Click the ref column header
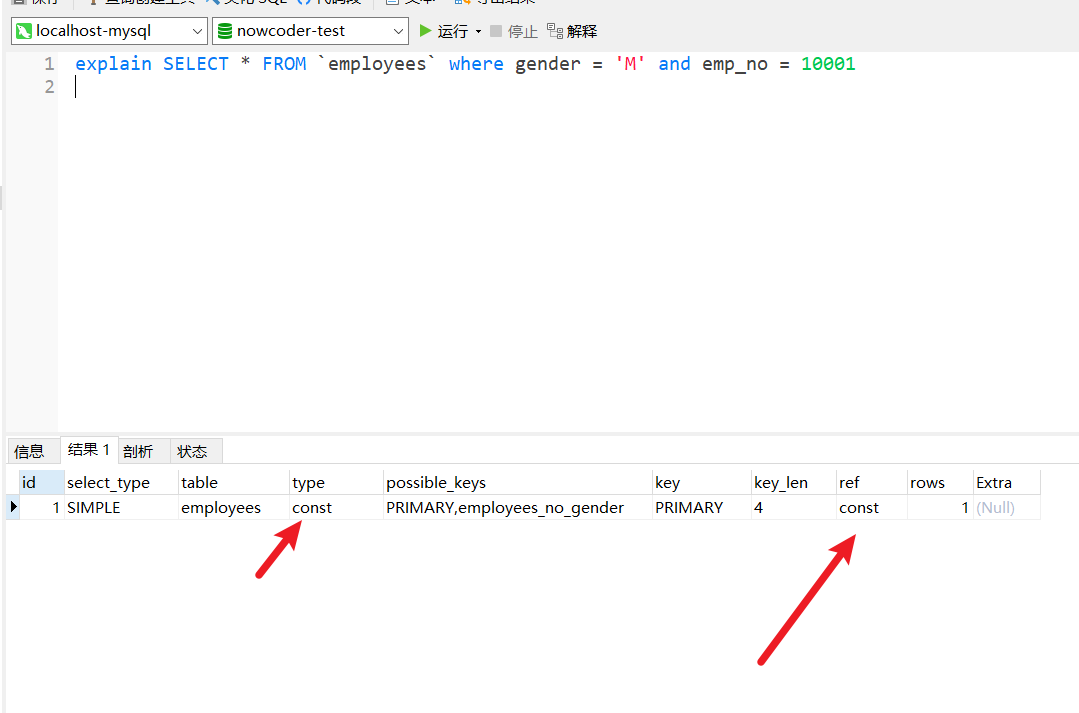Screen dimensions: 1079x713 (872, 482)
